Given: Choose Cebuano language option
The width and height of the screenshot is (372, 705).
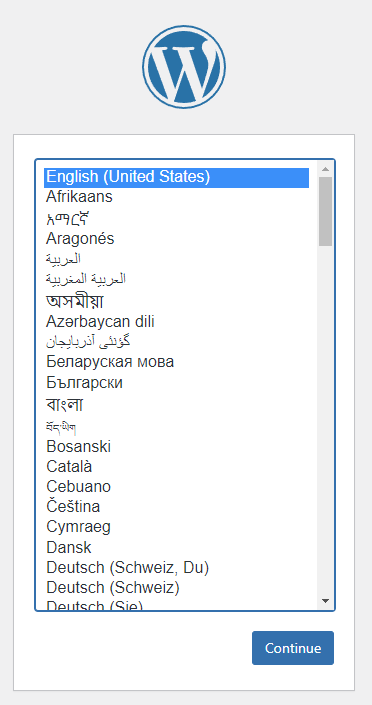Looking at the screenshot, I should (176, 486).
